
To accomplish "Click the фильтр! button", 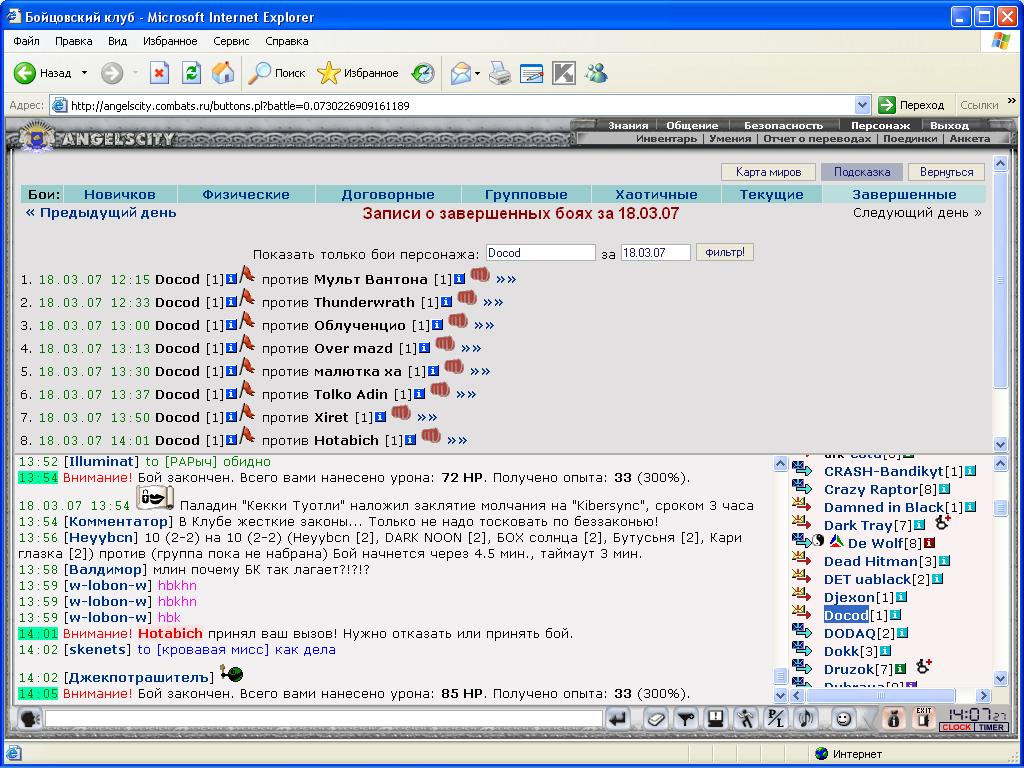I will click(x=725, y=252).
